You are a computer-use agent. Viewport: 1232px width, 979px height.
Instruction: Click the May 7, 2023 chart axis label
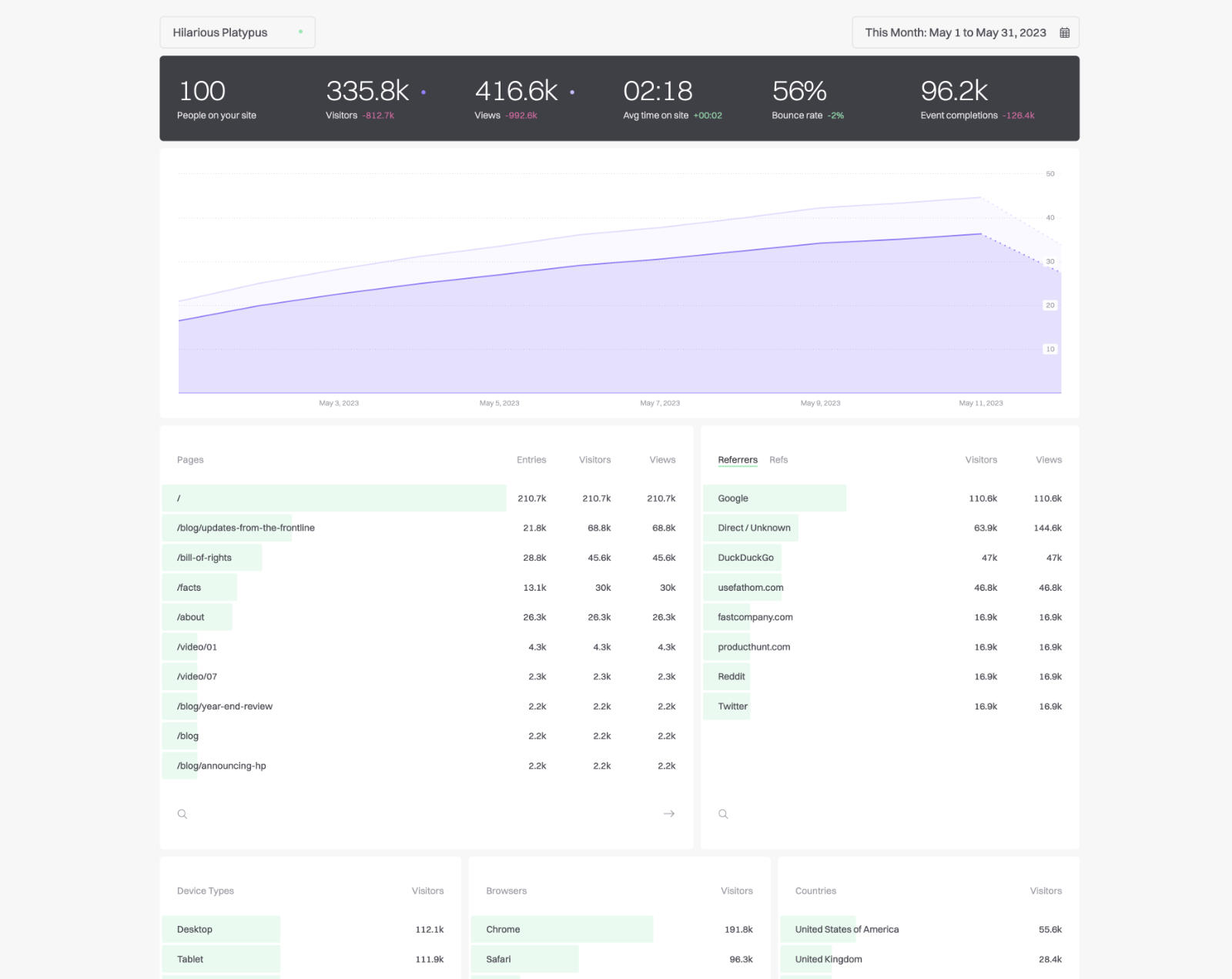(660, 403)
